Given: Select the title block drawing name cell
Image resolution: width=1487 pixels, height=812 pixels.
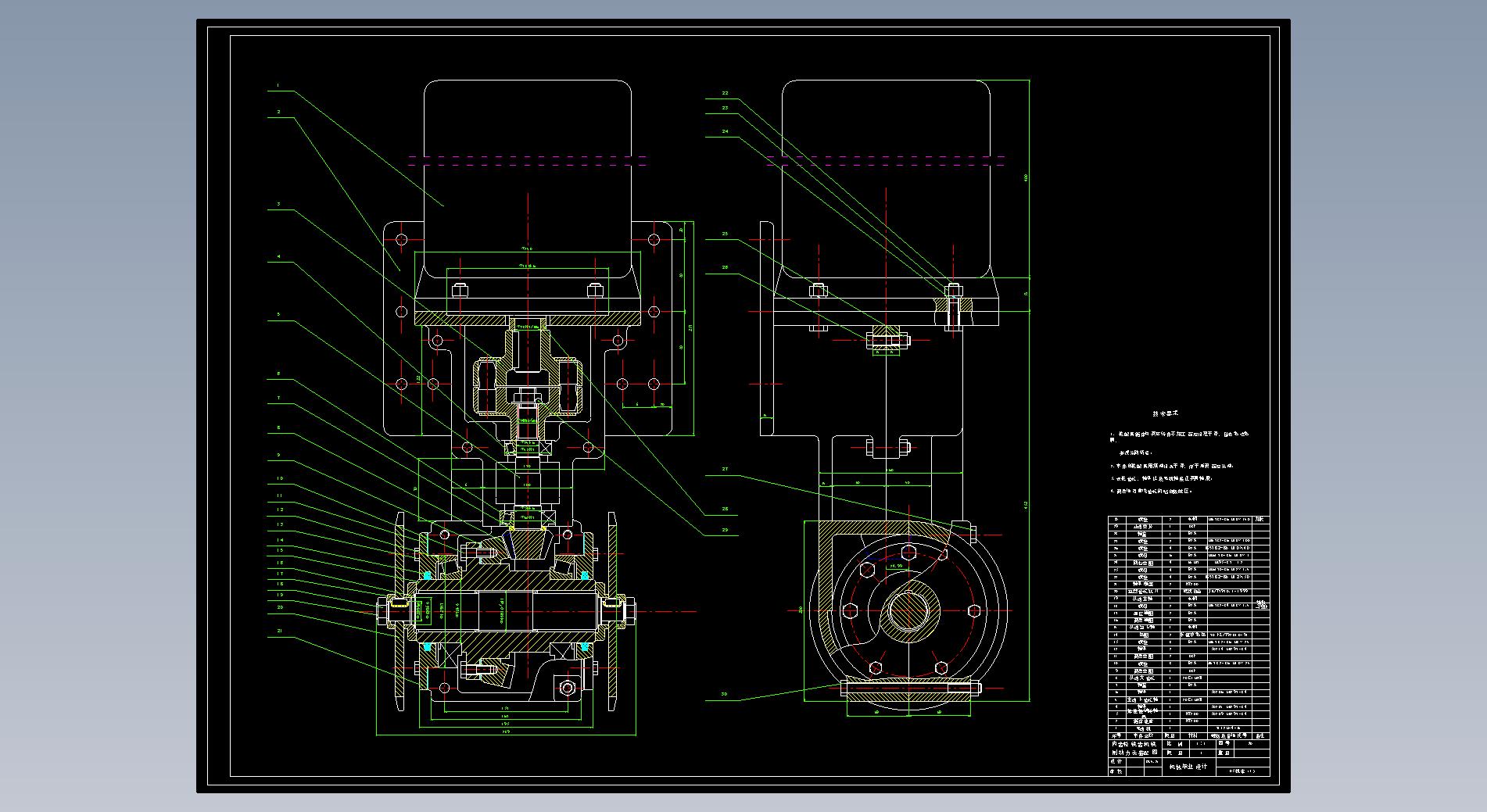Looking at the screenshot, I should click(x=1136, y=748).
